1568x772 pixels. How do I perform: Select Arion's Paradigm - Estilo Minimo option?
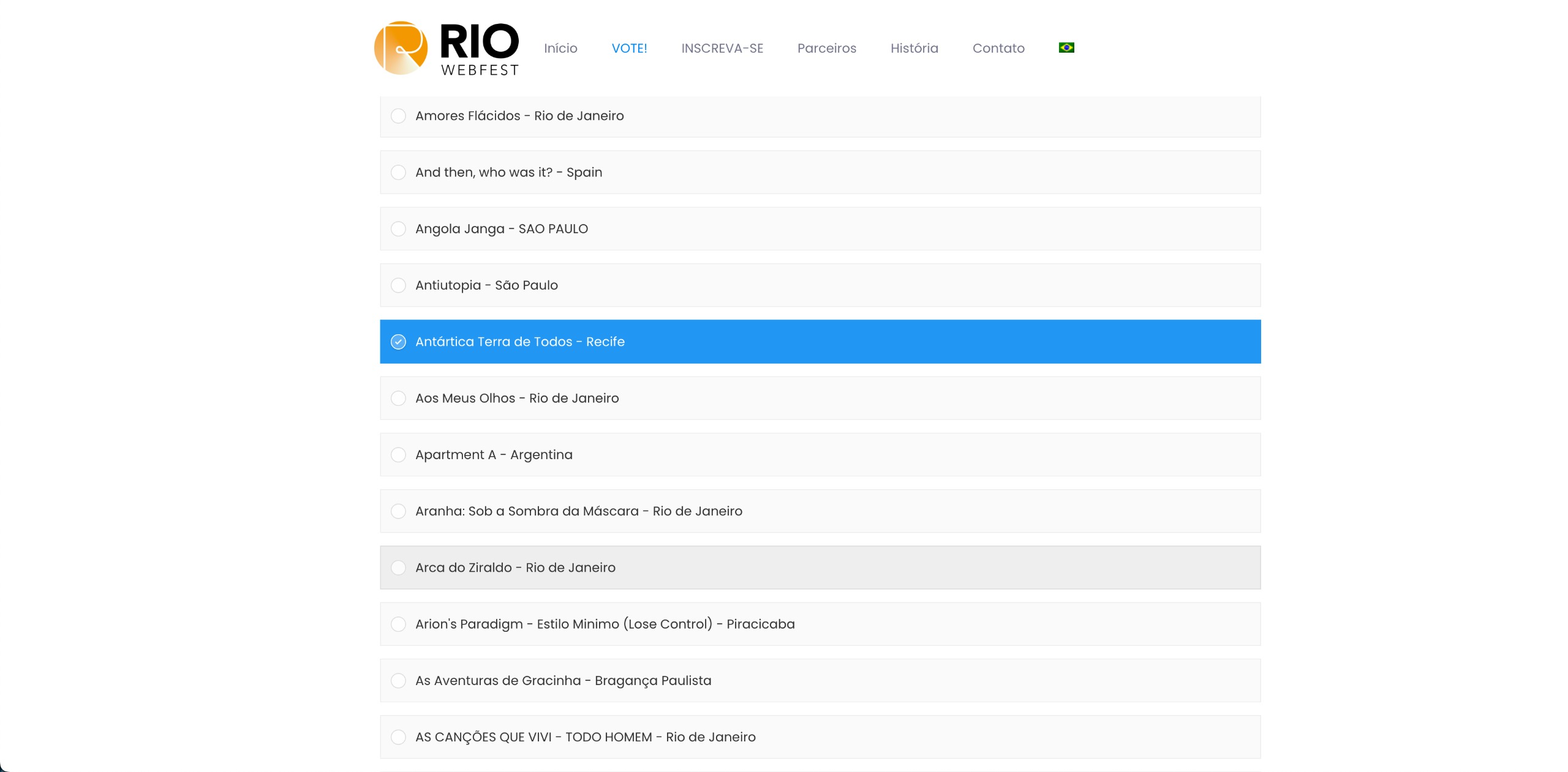pyautogui.click(x=398, y=624)
